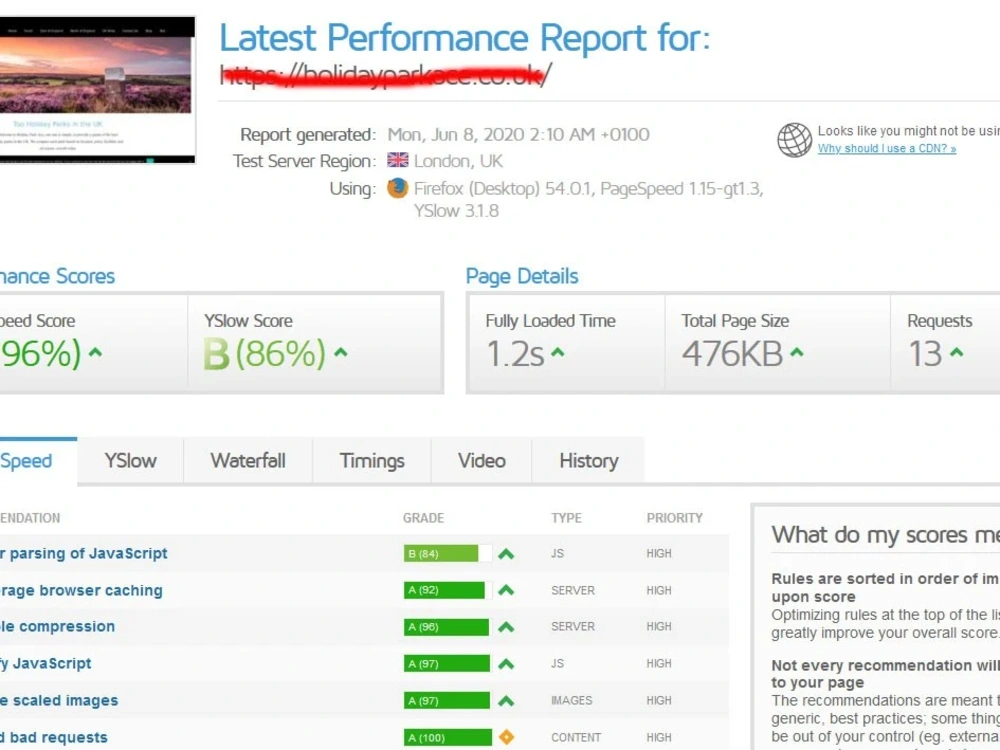
Task: Switch to the Waterfall tab
Action: 248,460
